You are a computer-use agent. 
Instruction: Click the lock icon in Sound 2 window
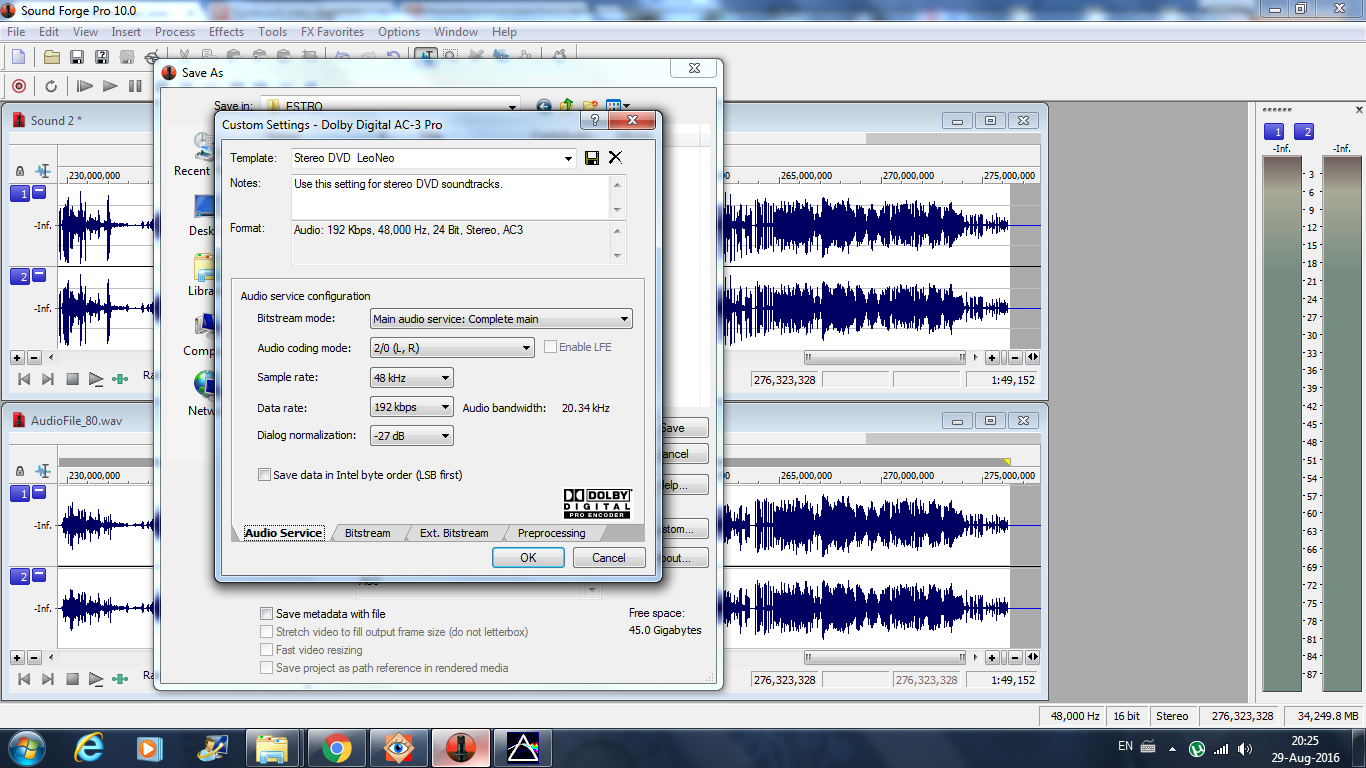coord(19,172)
